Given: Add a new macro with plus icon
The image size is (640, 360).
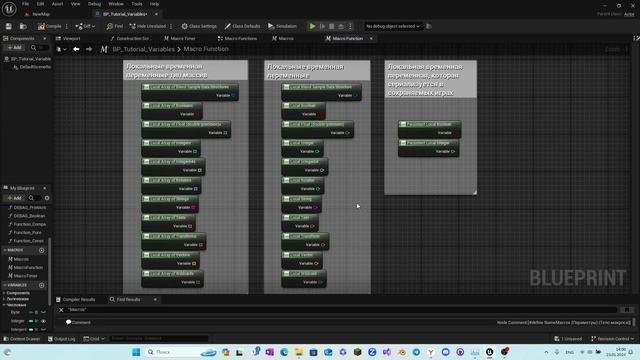Looking at the screenshot, I should click(41, 250).
